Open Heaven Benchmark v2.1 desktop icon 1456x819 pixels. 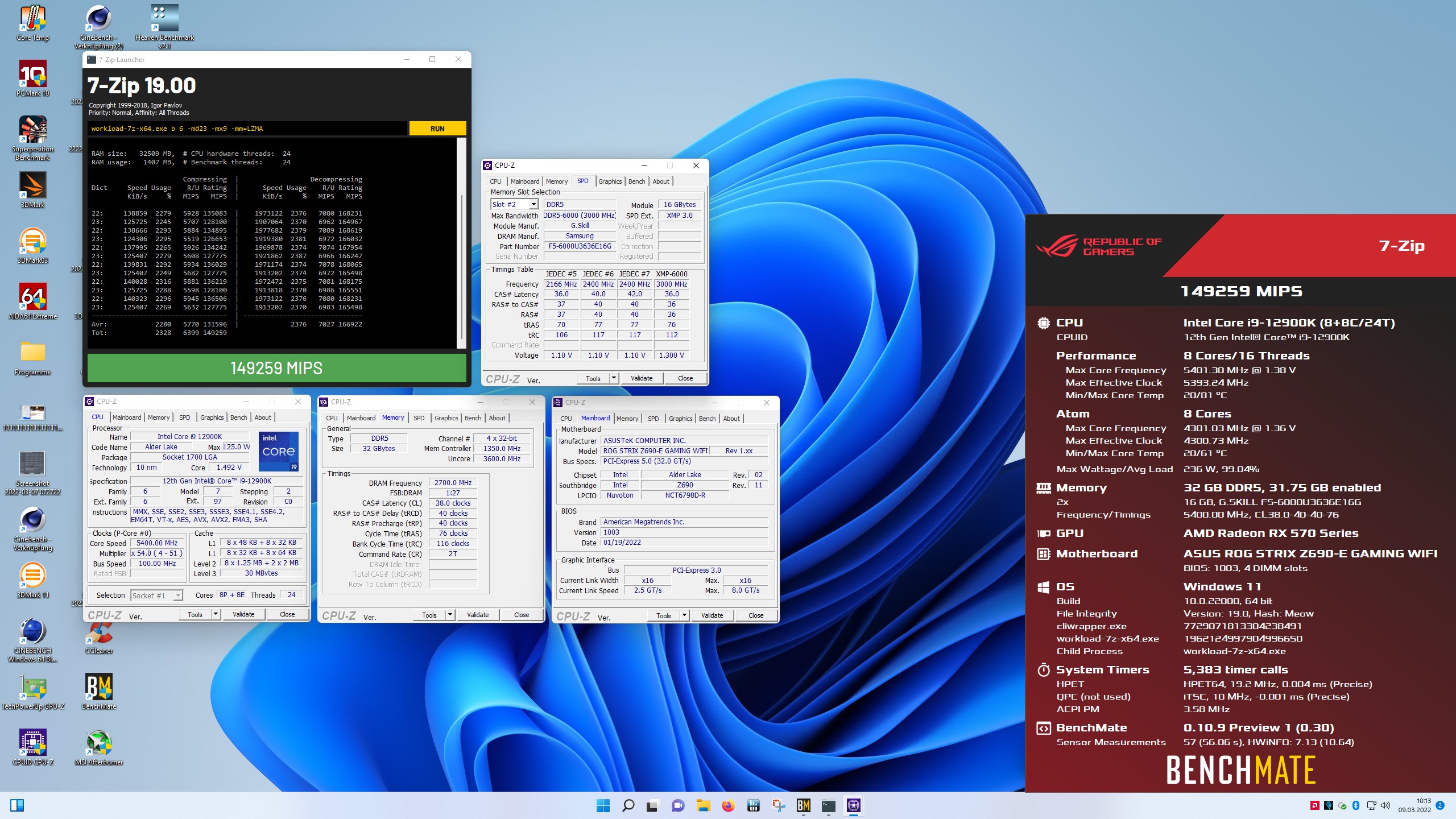pos(164,26)
